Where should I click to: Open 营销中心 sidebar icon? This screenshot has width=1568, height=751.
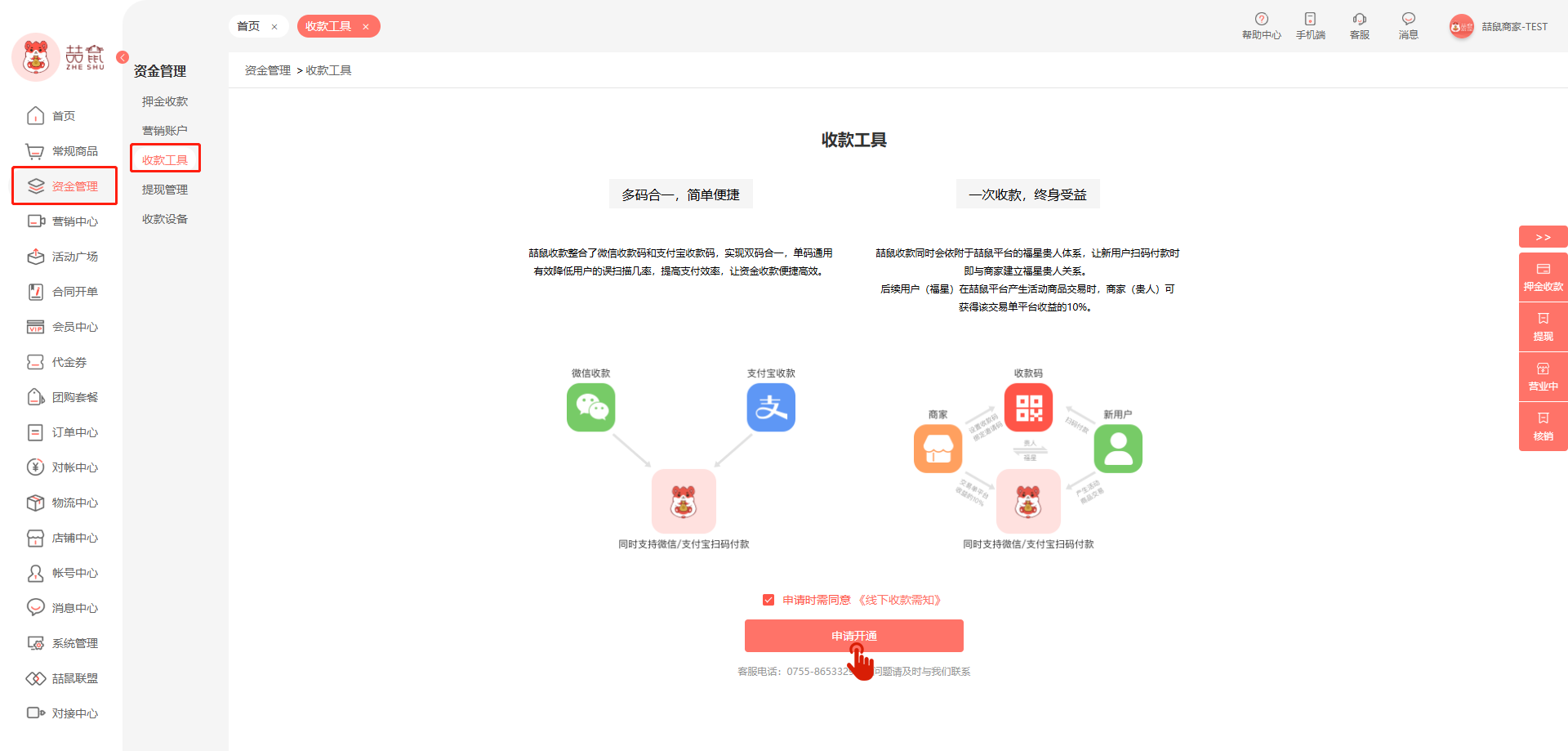click(x=36, y=221)
